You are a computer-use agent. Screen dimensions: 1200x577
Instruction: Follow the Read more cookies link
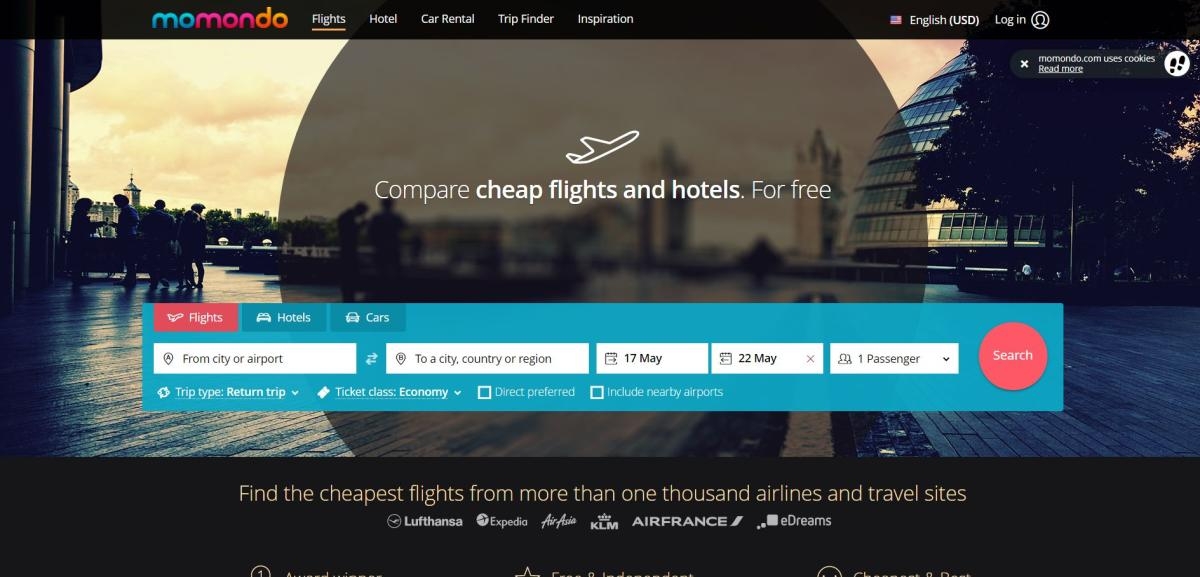[1060, 69]
